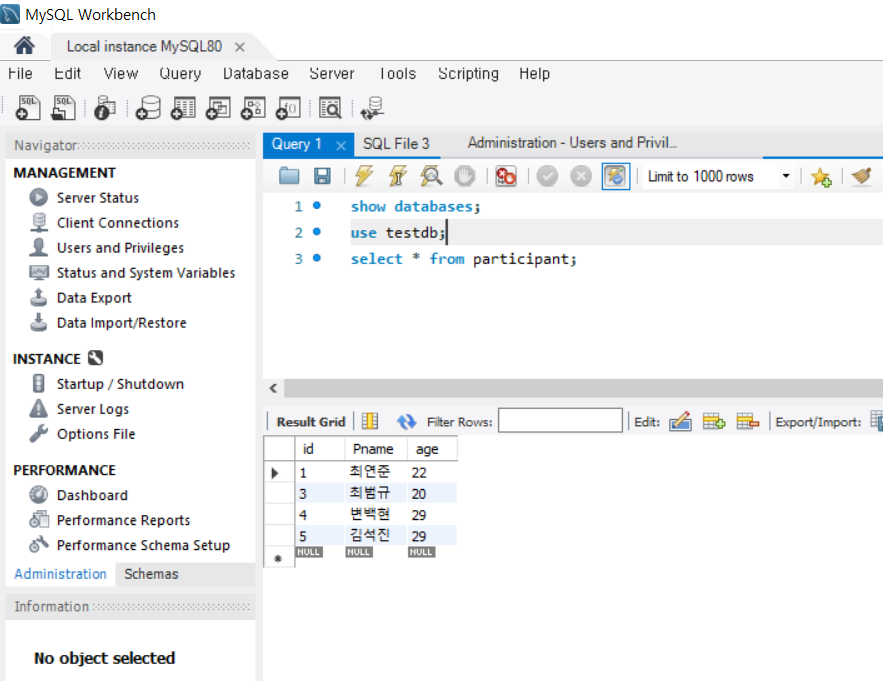Viewport: 883px width, 681px height.
Task: Close the Query 1 tab
Action: 341,146
